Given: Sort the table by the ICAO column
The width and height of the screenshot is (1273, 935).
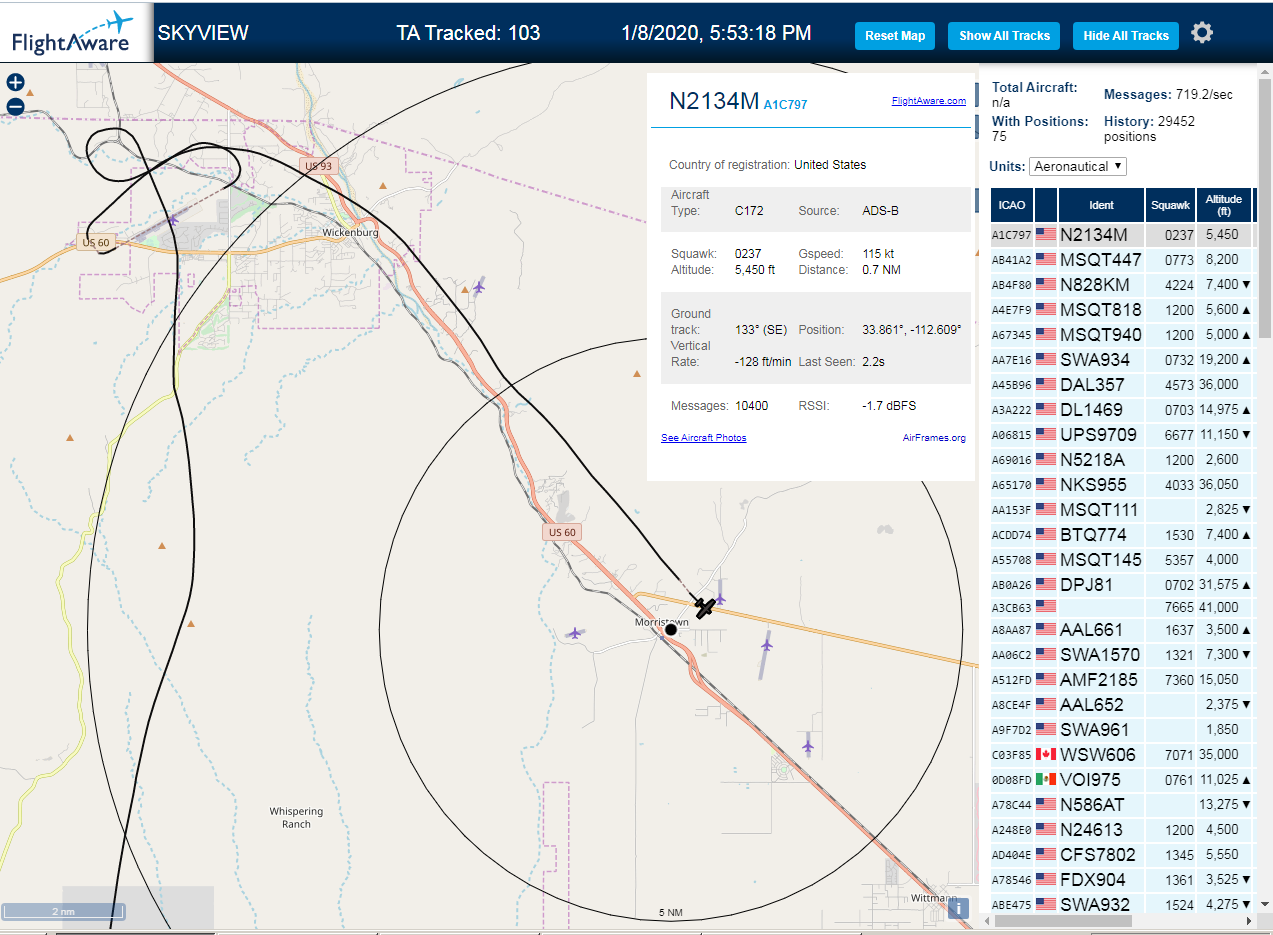Looking at the screenshot, I should click(x=1012, y=205).
